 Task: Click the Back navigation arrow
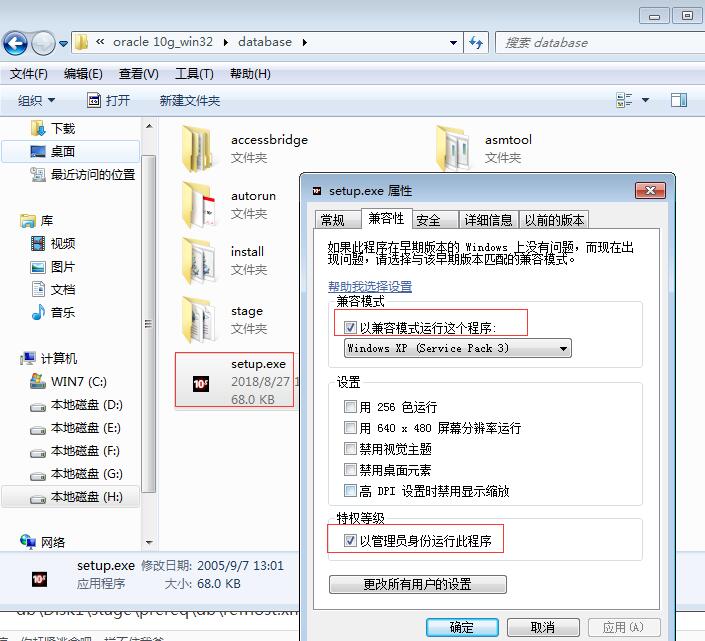pyautogui.click(x=15, y=43)
